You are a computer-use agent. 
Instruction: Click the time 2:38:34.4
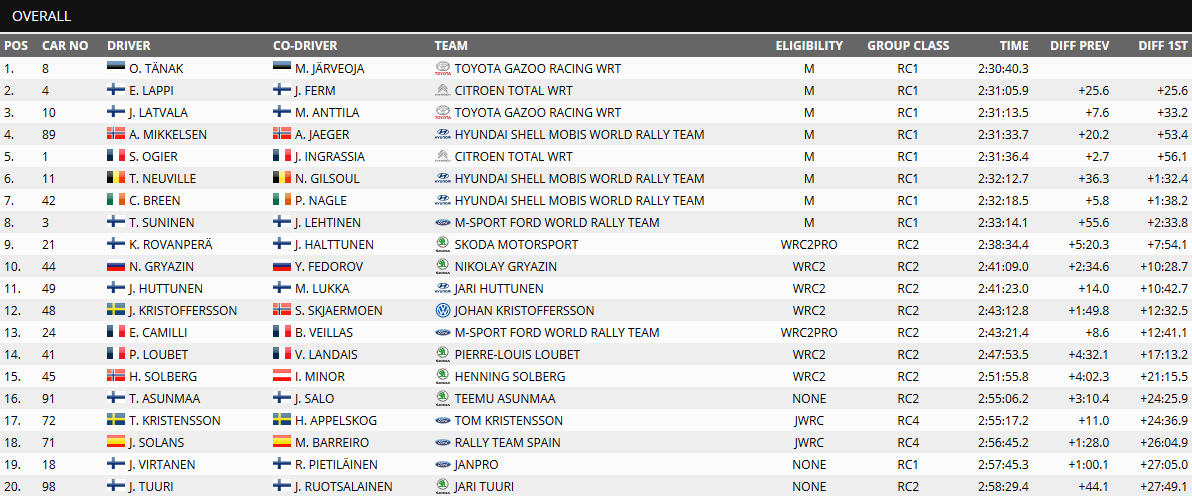coord(1003,245)
